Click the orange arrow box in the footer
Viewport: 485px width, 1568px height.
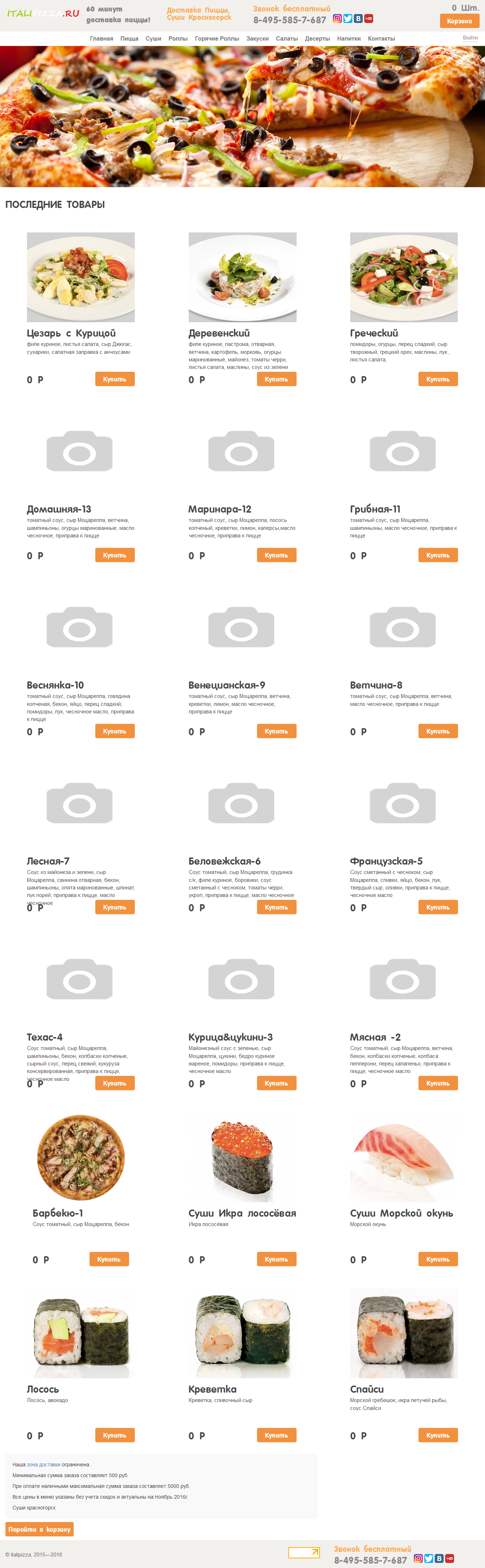[304, 1553]
